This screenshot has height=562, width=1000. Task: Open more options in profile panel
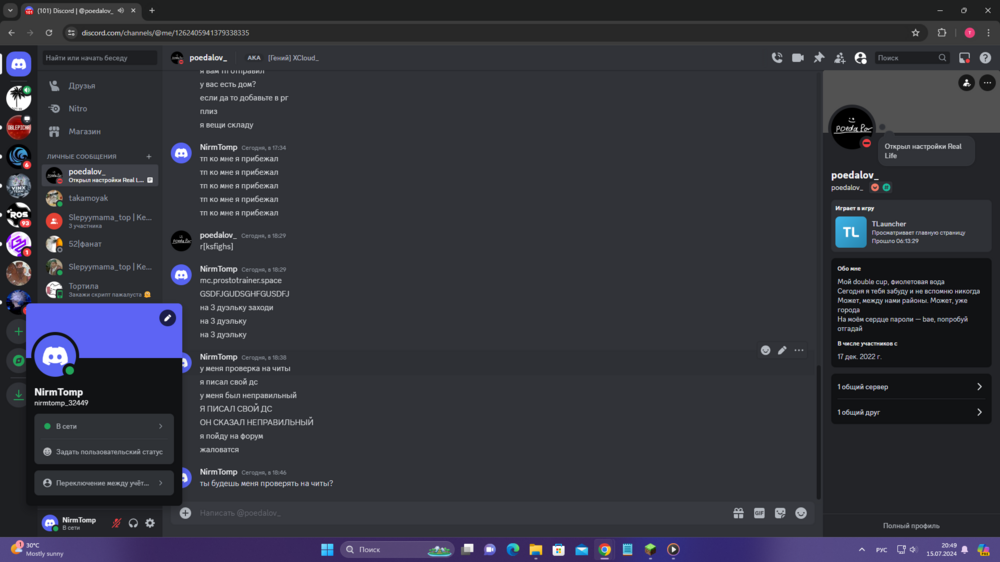point(987,82)
